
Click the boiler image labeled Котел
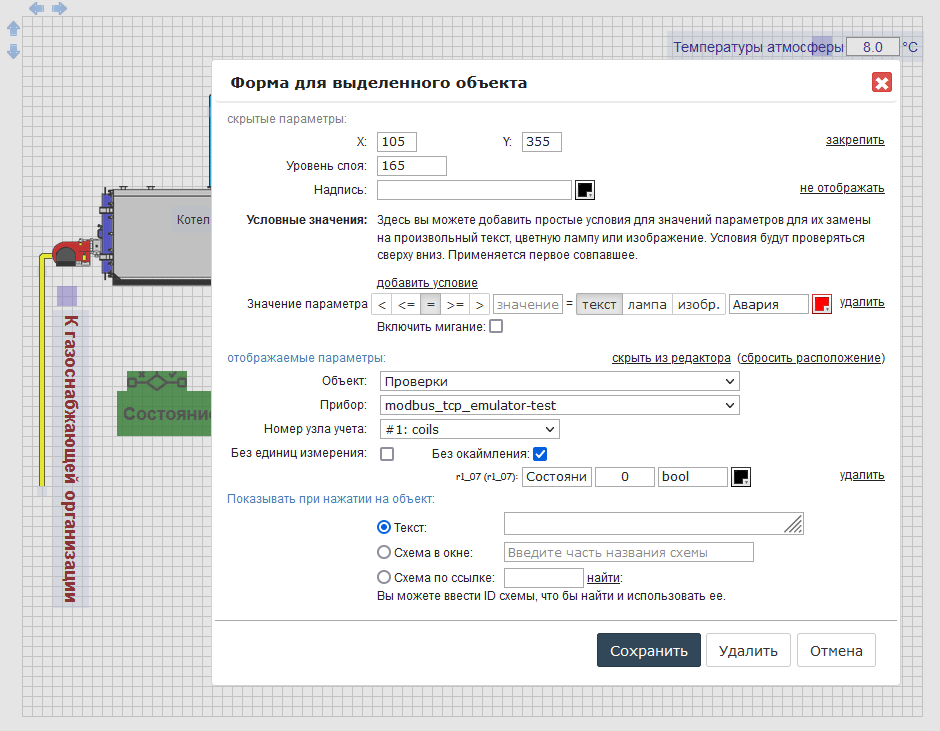tap(160, 235)
